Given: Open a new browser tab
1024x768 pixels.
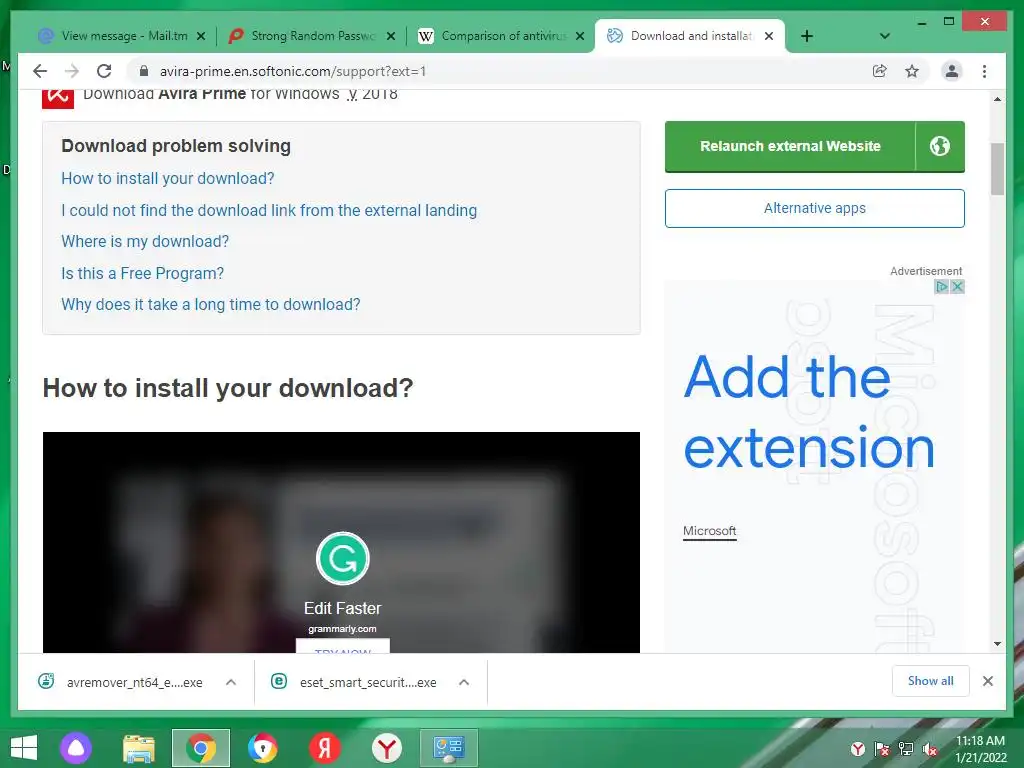Looking at the screenshot, I should tap(807, 36).
